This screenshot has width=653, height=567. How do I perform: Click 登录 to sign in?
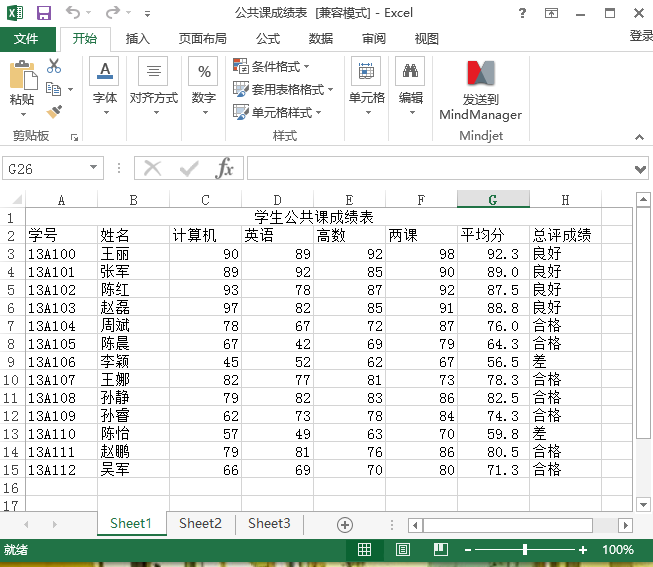[641, 36]
